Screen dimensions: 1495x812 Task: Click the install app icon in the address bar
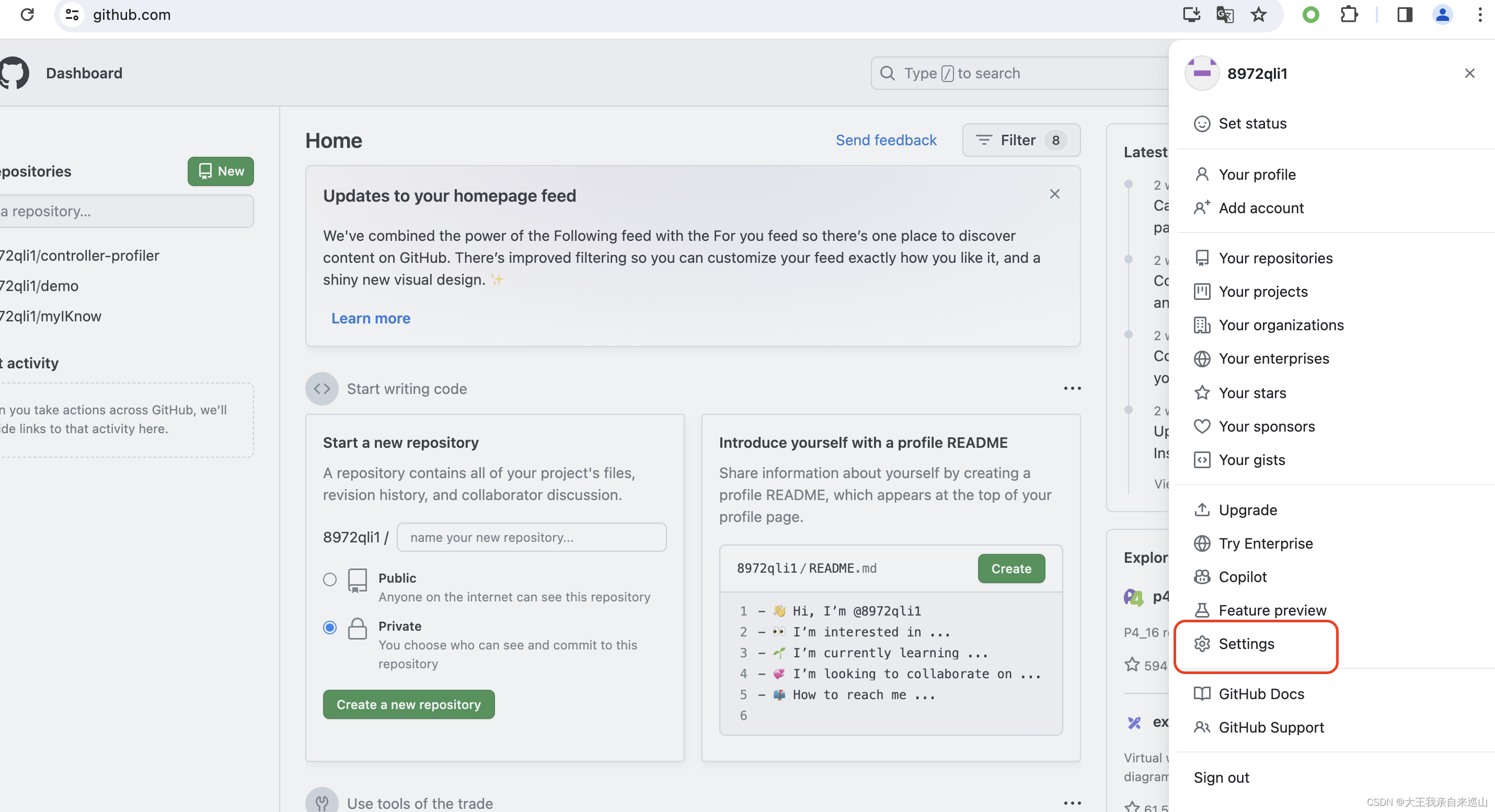pos(1191,15)
